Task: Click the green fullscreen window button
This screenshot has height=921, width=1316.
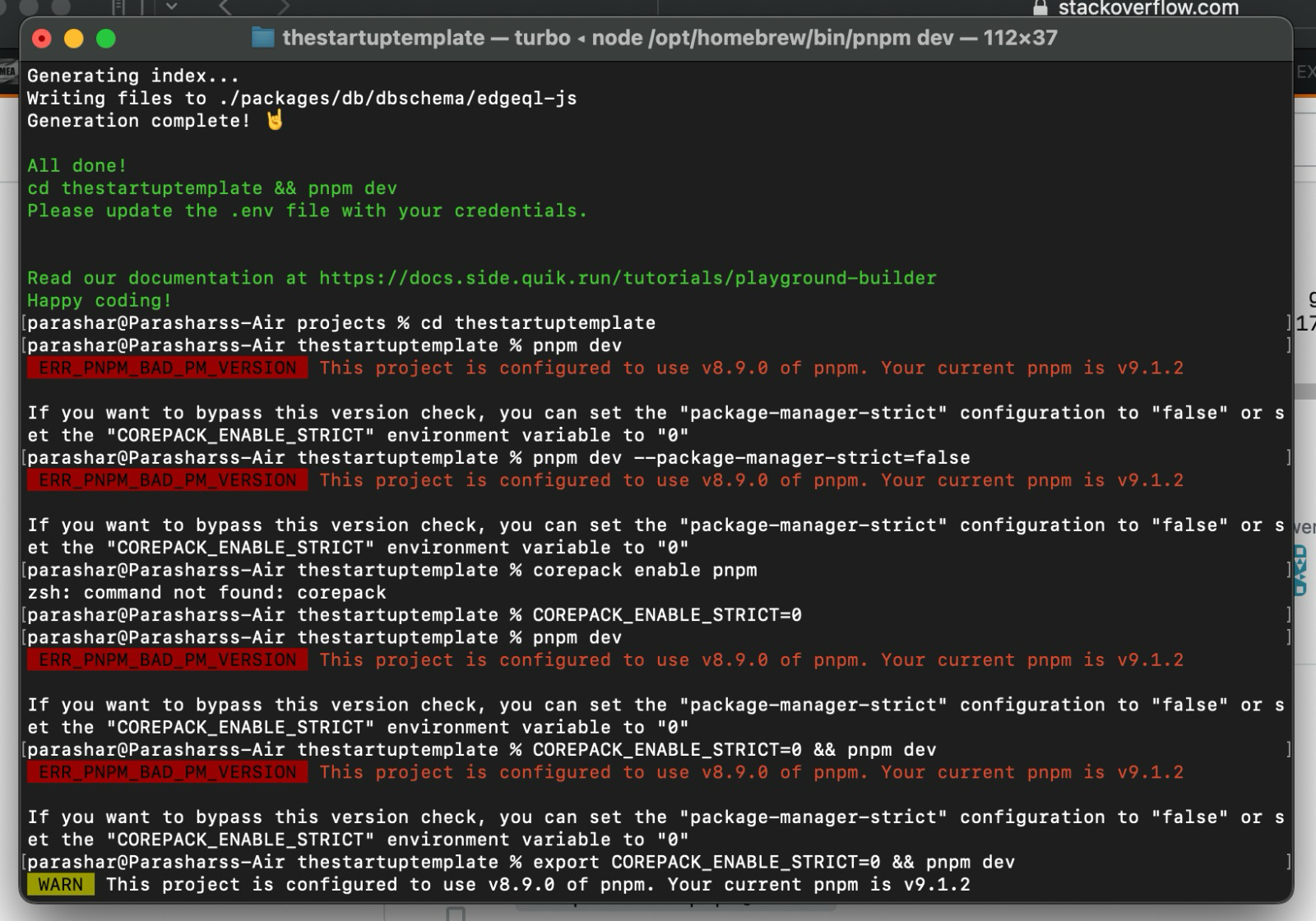Action: click(x=106, y=39)
